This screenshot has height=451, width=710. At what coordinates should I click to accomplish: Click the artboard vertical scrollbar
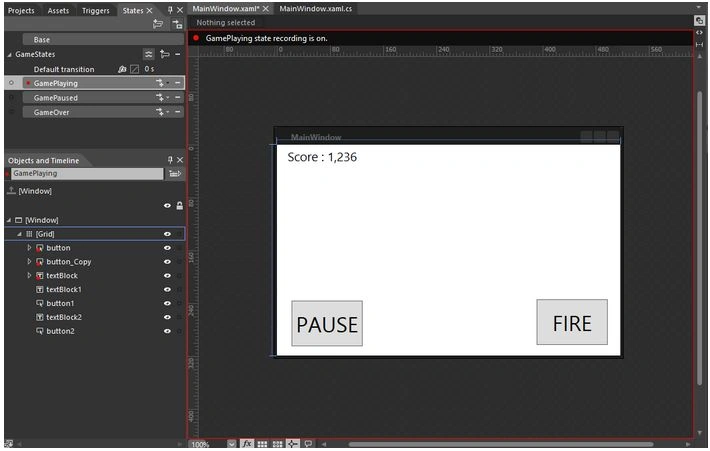coord(700,240)
